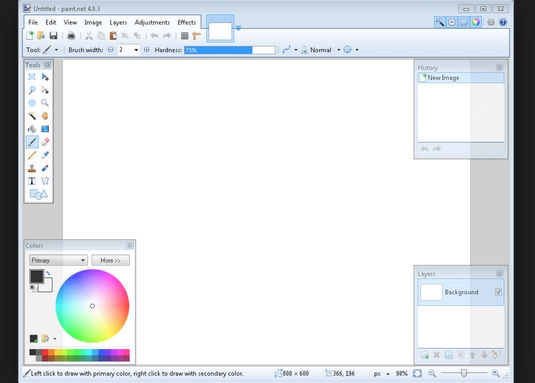Expand the image list arrow beside the thumbnail
Screen dimensions: 535x383
coord(238,28)
